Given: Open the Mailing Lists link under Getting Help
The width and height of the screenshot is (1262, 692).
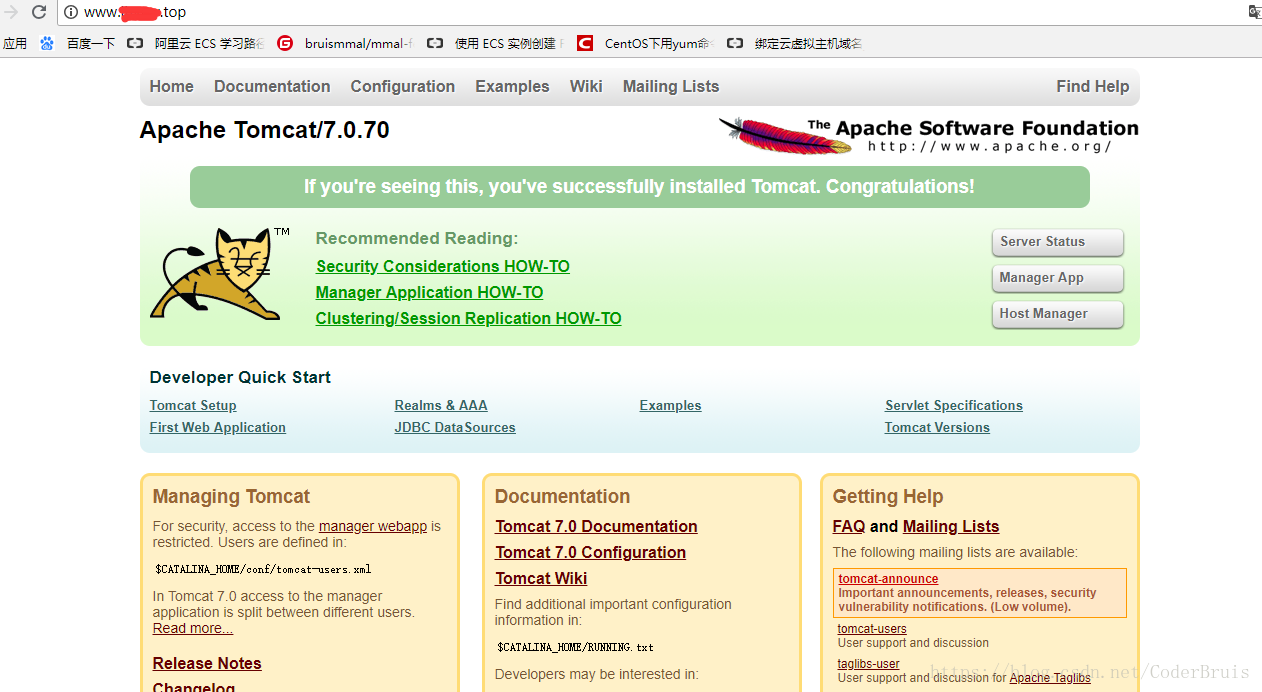Looking at the screenshot, I should pyautogui.click(x=951, y=526).
